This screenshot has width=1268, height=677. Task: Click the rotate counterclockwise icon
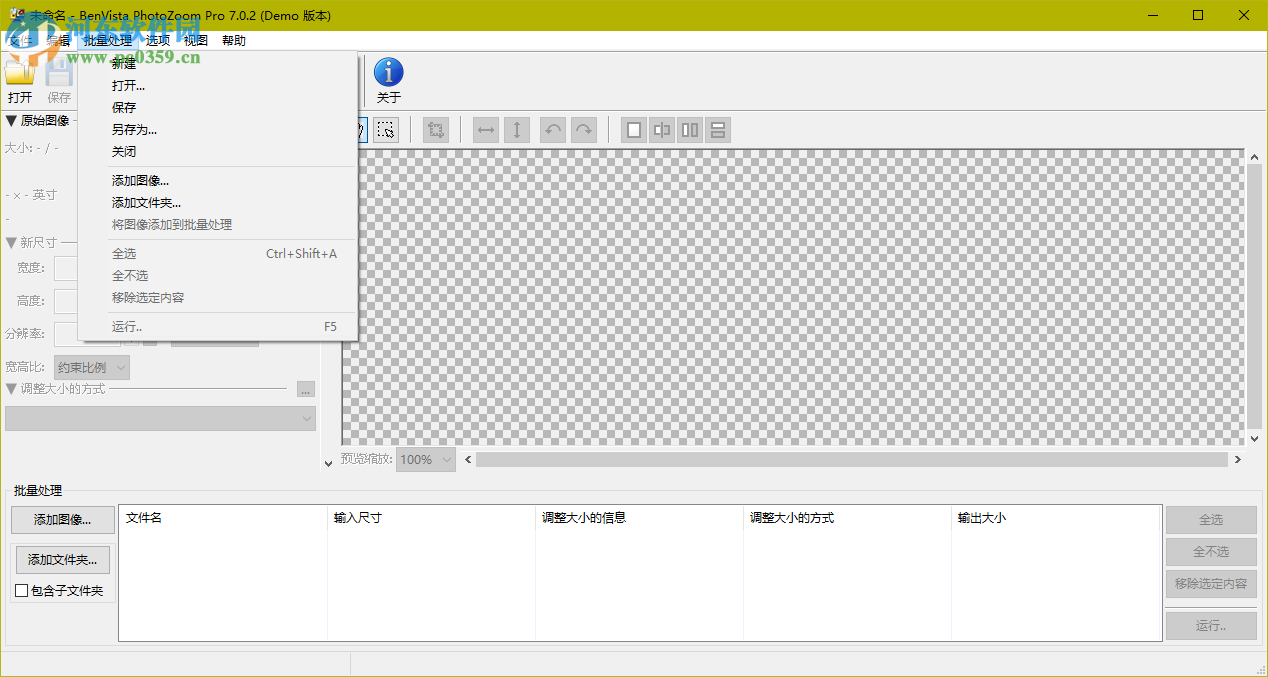552,129
